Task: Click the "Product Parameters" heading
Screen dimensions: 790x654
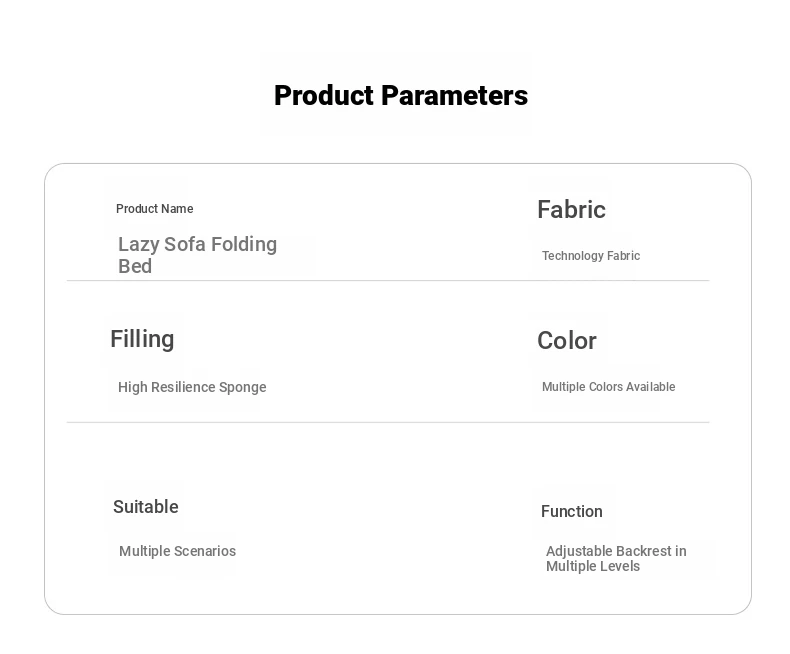Action: (x=400, y=96)
